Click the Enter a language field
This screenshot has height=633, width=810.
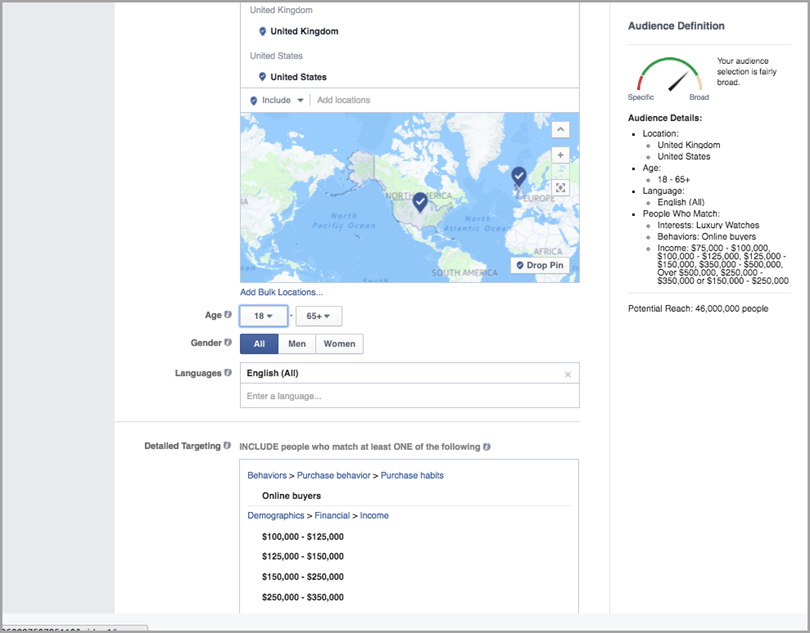[x=409, y=396]
